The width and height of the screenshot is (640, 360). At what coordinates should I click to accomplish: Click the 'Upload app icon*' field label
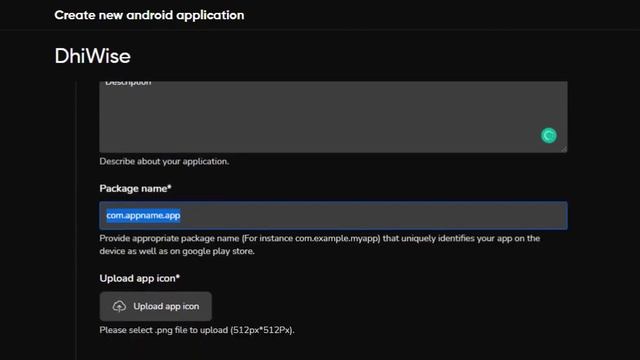(140, 278)
